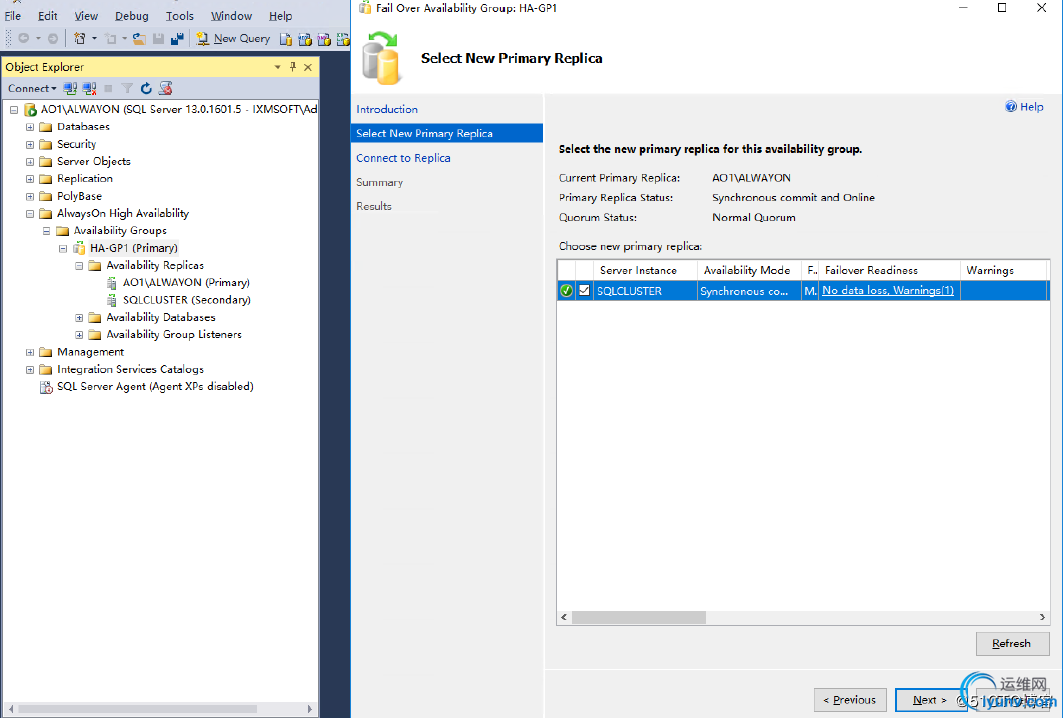Image resolution: width=1063 pixels, height=718 pixels.
Task: Click the Navigate Forward arrow icon
Action: pos(52,39)
